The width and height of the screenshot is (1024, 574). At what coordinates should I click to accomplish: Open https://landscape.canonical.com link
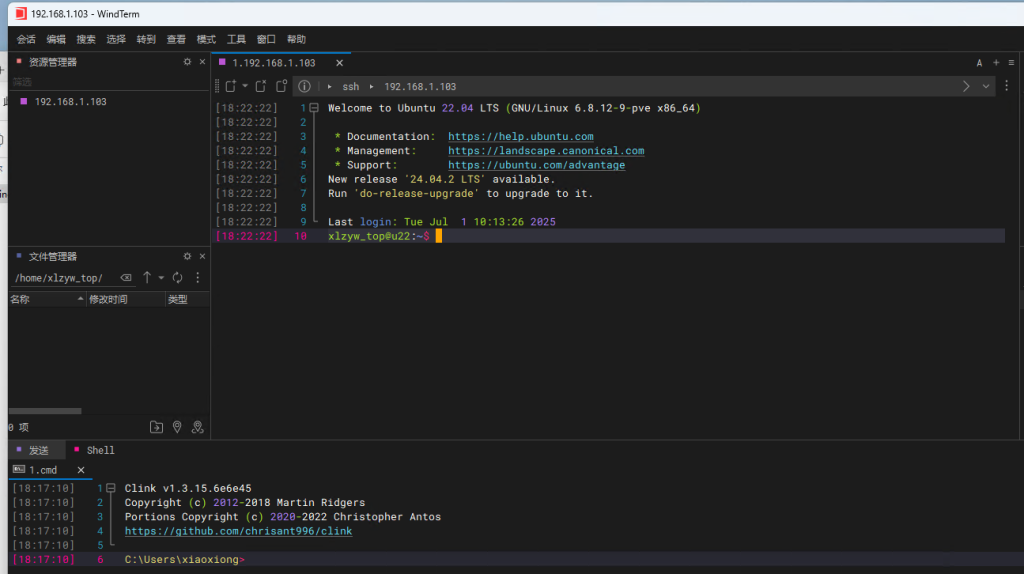point(546,151)
